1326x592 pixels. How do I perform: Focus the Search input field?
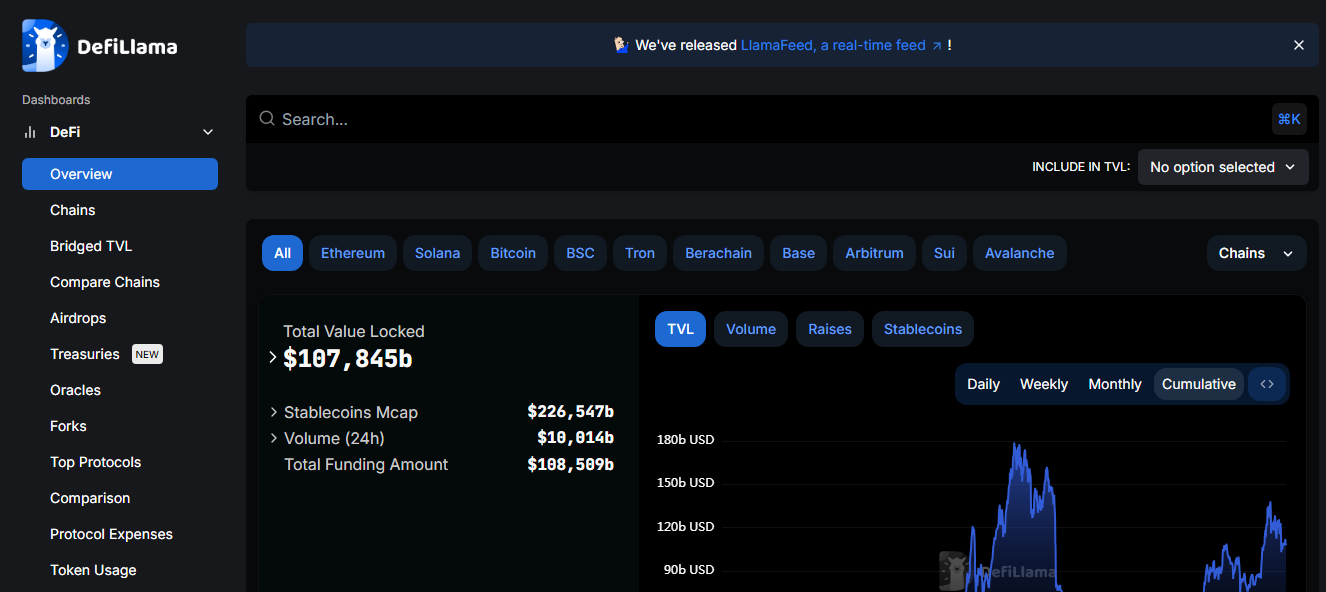760,119
